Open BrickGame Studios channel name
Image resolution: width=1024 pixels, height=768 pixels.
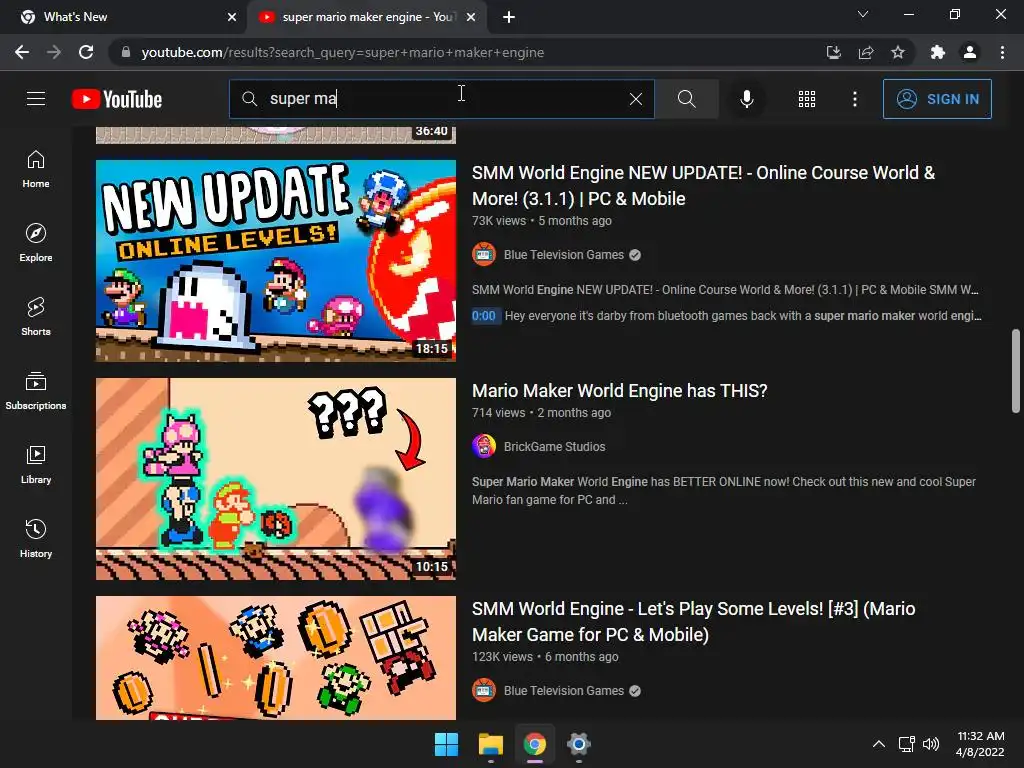[554, 447]
